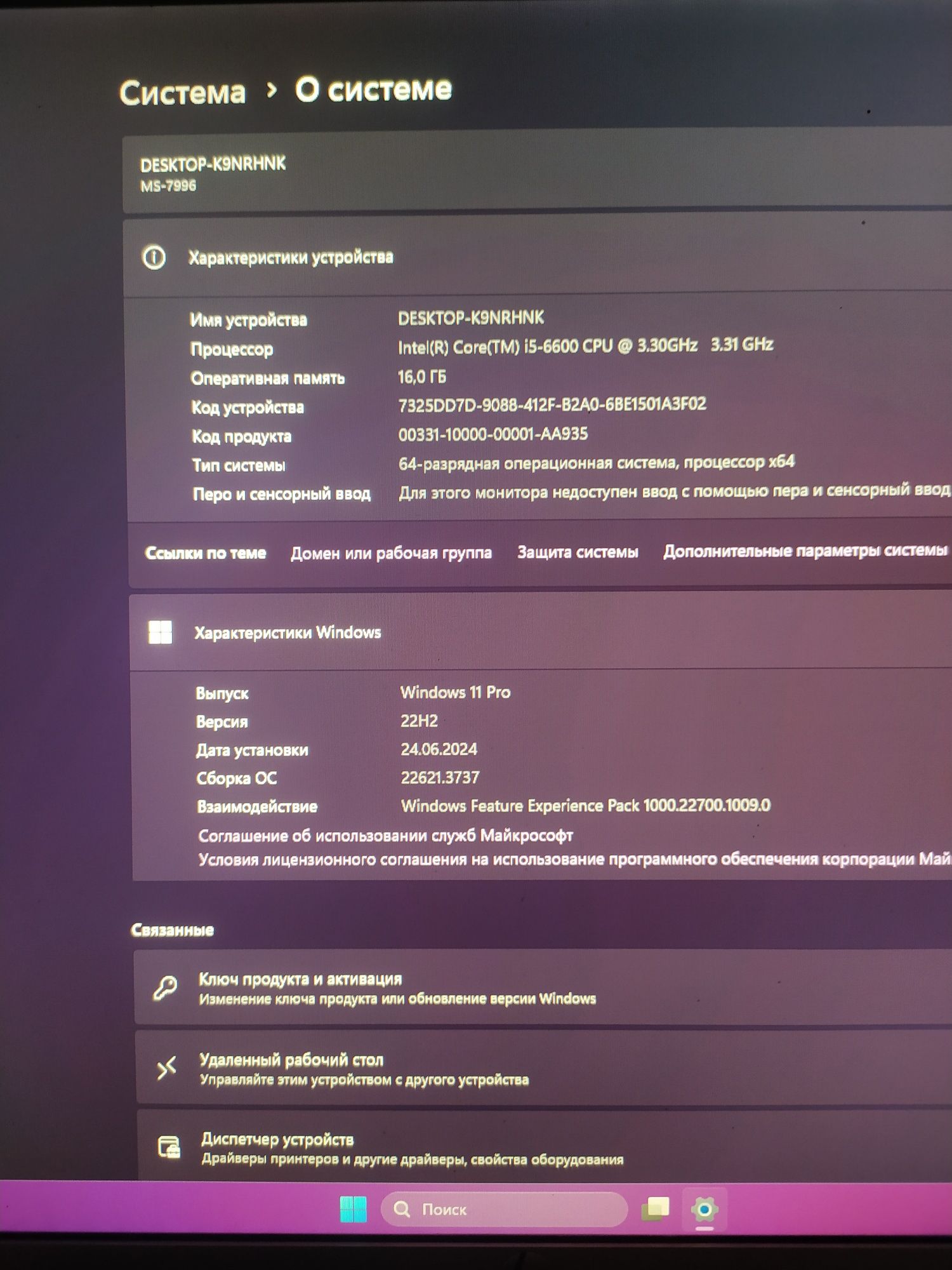Select device ID 7325DD7D-9088-412F-B2A0-6BE1501A3F02
This screenshot has width=952, height=1270.
pyautogui.click(x=552, y=404)
